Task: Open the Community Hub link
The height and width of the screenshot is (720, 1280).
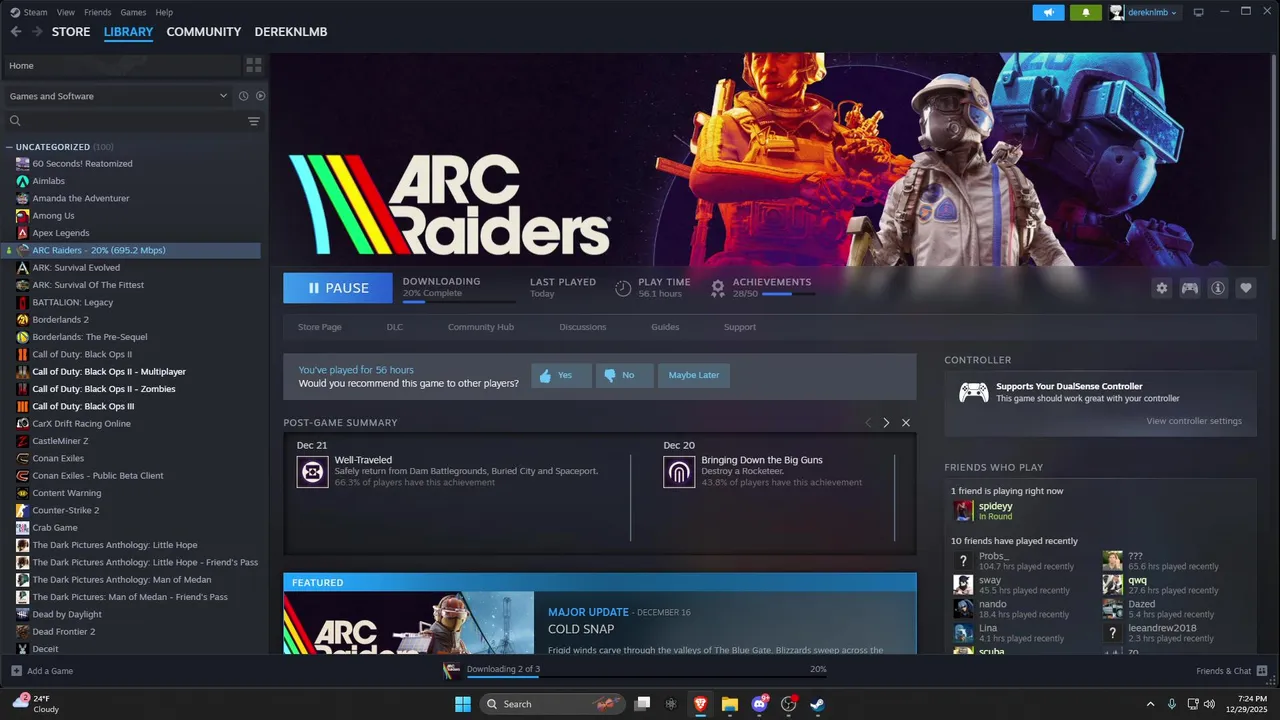Action: (481, 327)
